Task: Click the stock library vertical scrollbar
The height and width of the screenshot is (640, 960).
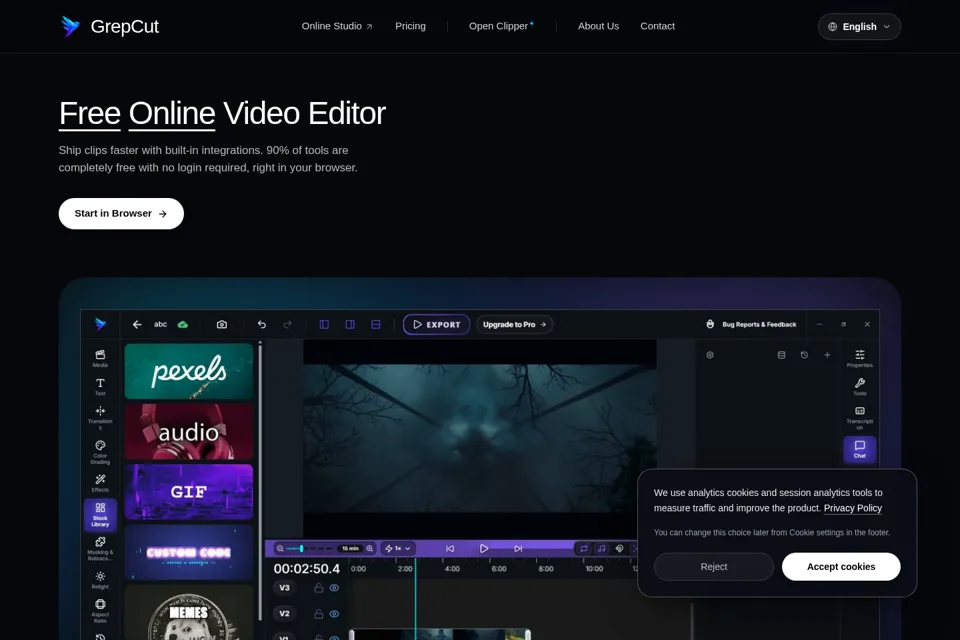Action: tap(260, 481)
